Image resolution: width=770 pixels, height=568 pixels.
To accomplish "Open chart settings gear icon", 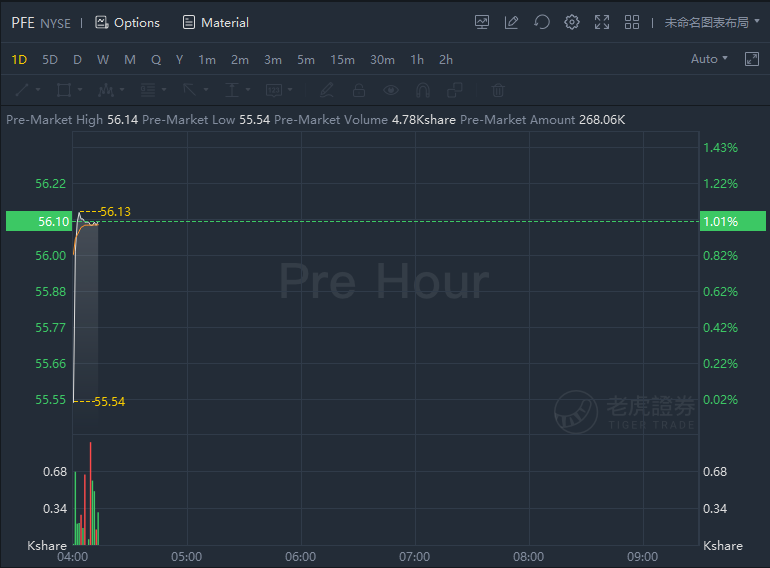I will click(572, 22).
